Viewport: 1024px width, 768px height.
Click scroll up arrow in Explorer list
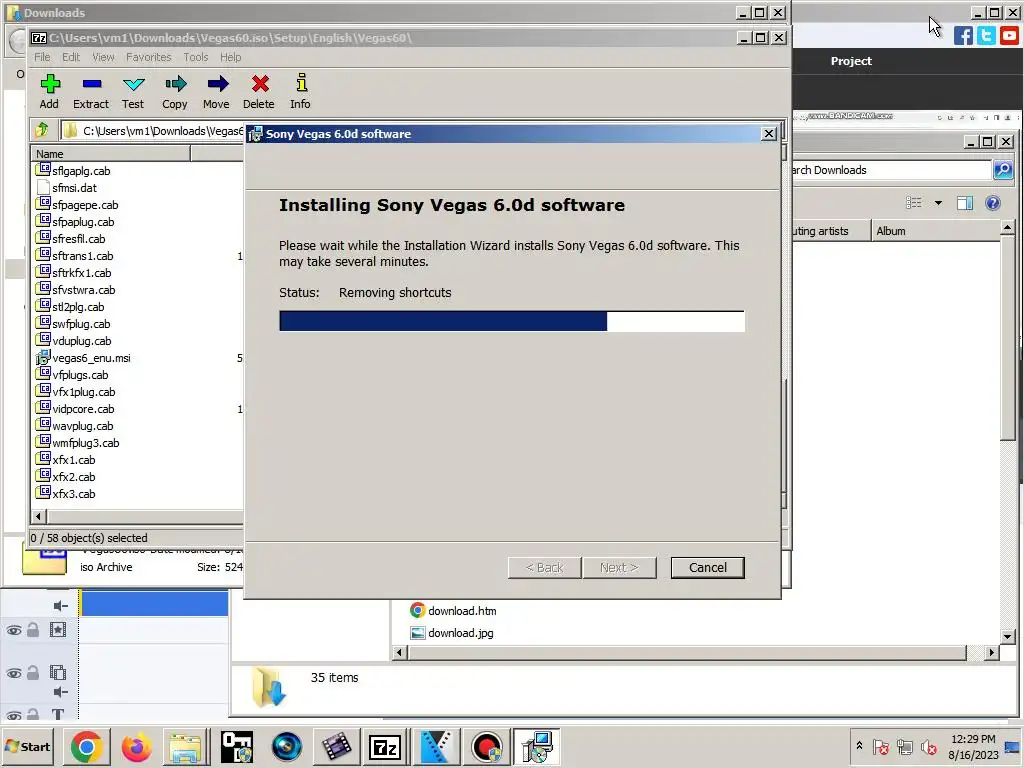click(x=1007, y=228)
